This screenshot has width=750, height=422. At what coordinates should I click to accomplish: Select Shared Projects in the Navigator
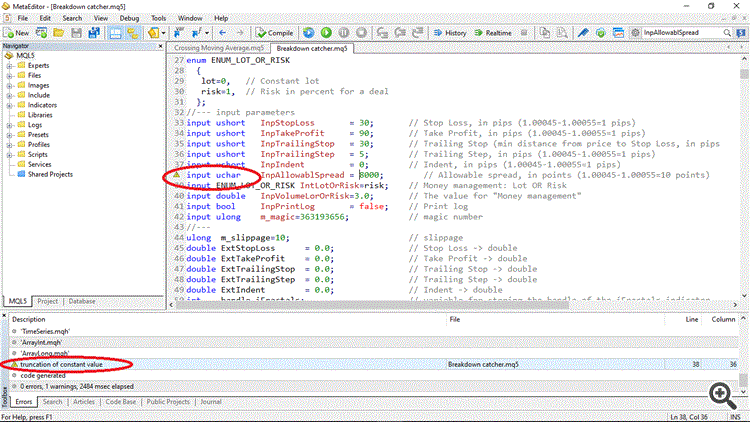point(50,174)
